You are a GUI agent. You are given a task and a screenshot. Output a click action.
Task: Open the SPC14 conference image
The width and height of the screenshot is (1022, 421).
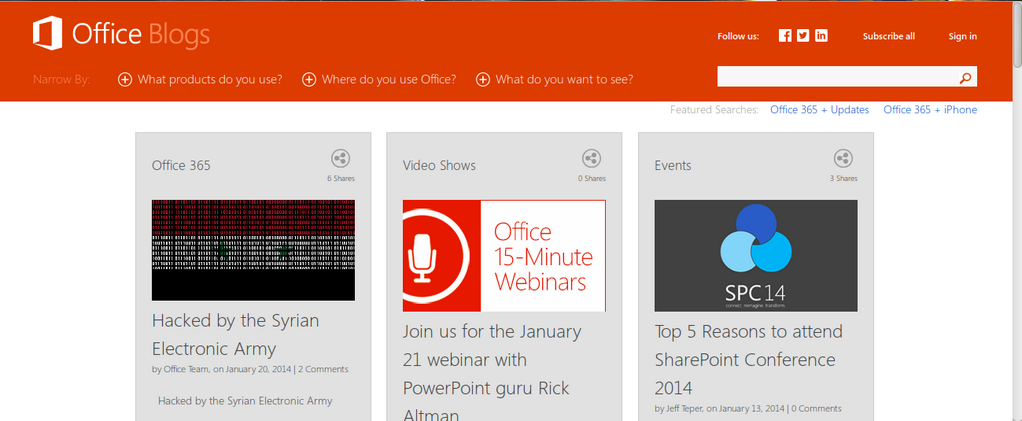click(x=755, y=256)
